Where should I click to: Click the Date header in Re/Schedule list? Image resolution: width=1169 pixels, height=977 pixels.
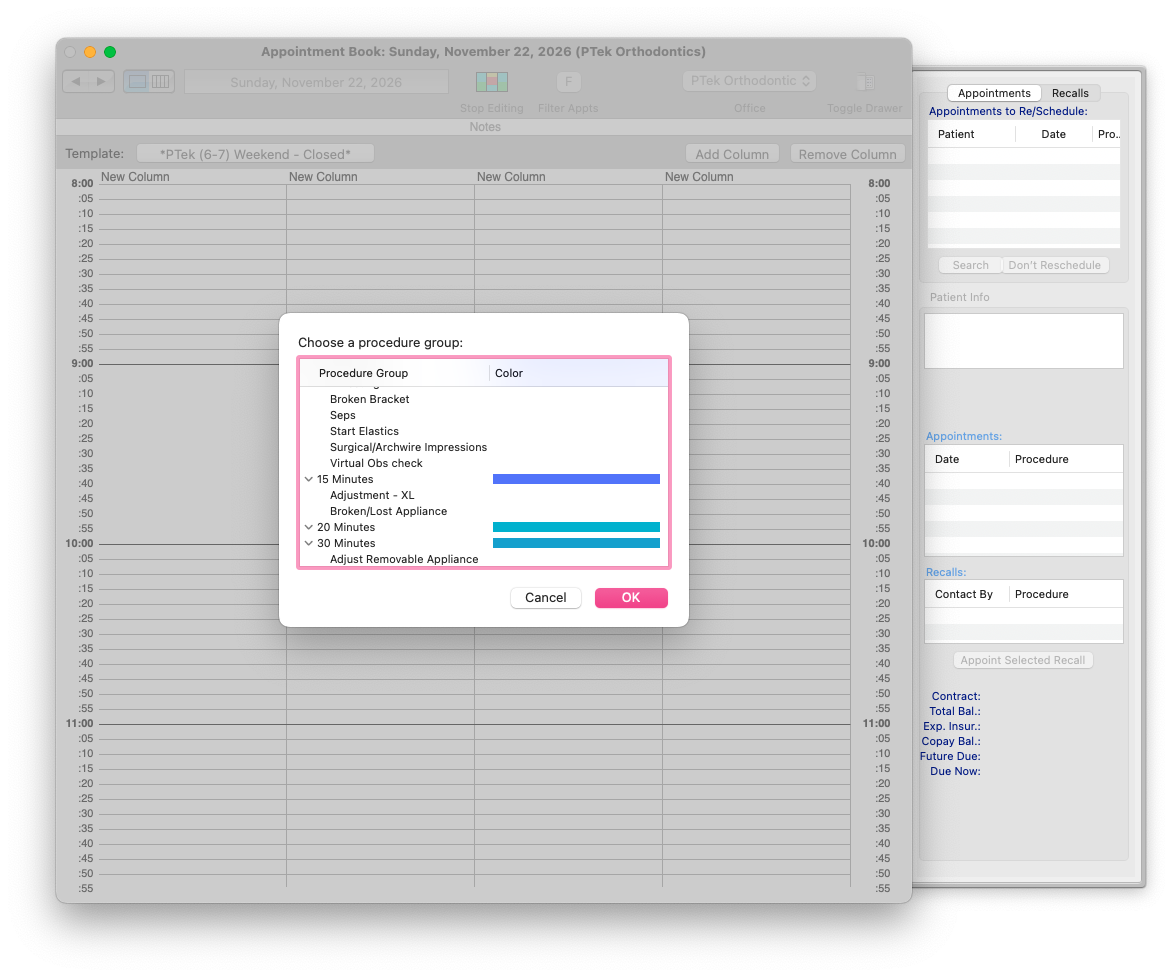click(1053, 134)
